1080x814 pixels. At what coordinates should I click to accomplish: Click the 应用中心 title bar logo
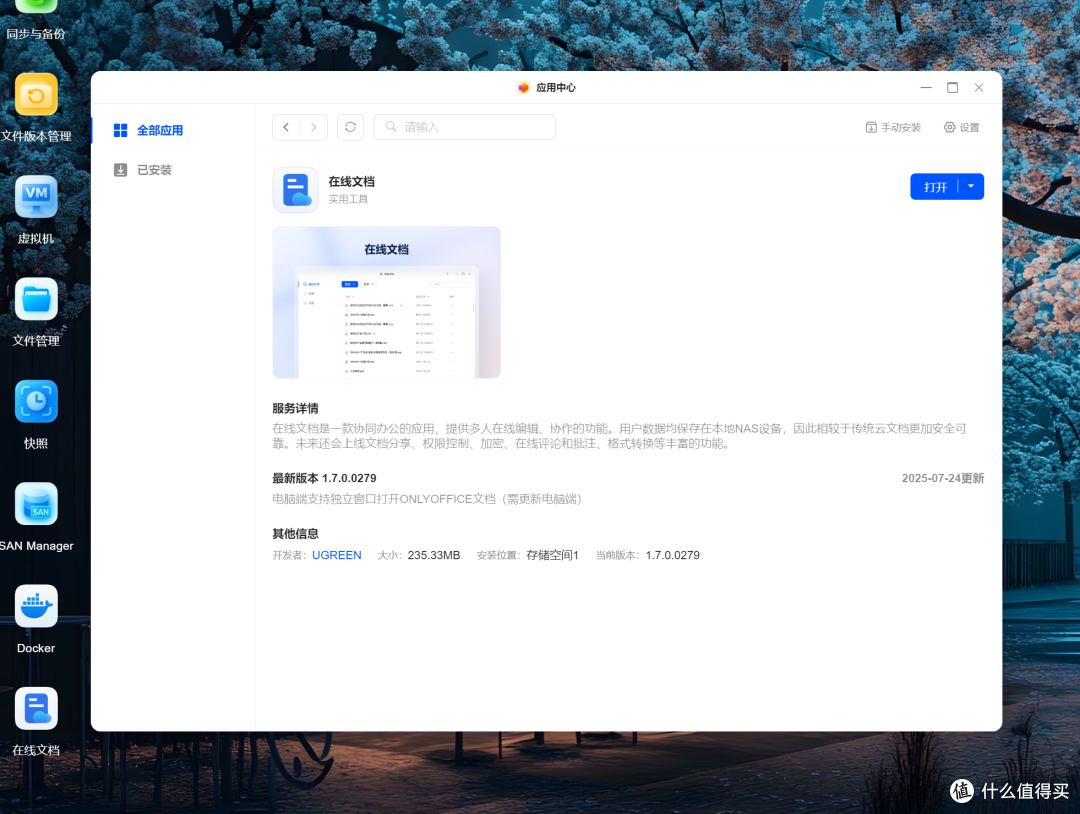pos(523,87)
